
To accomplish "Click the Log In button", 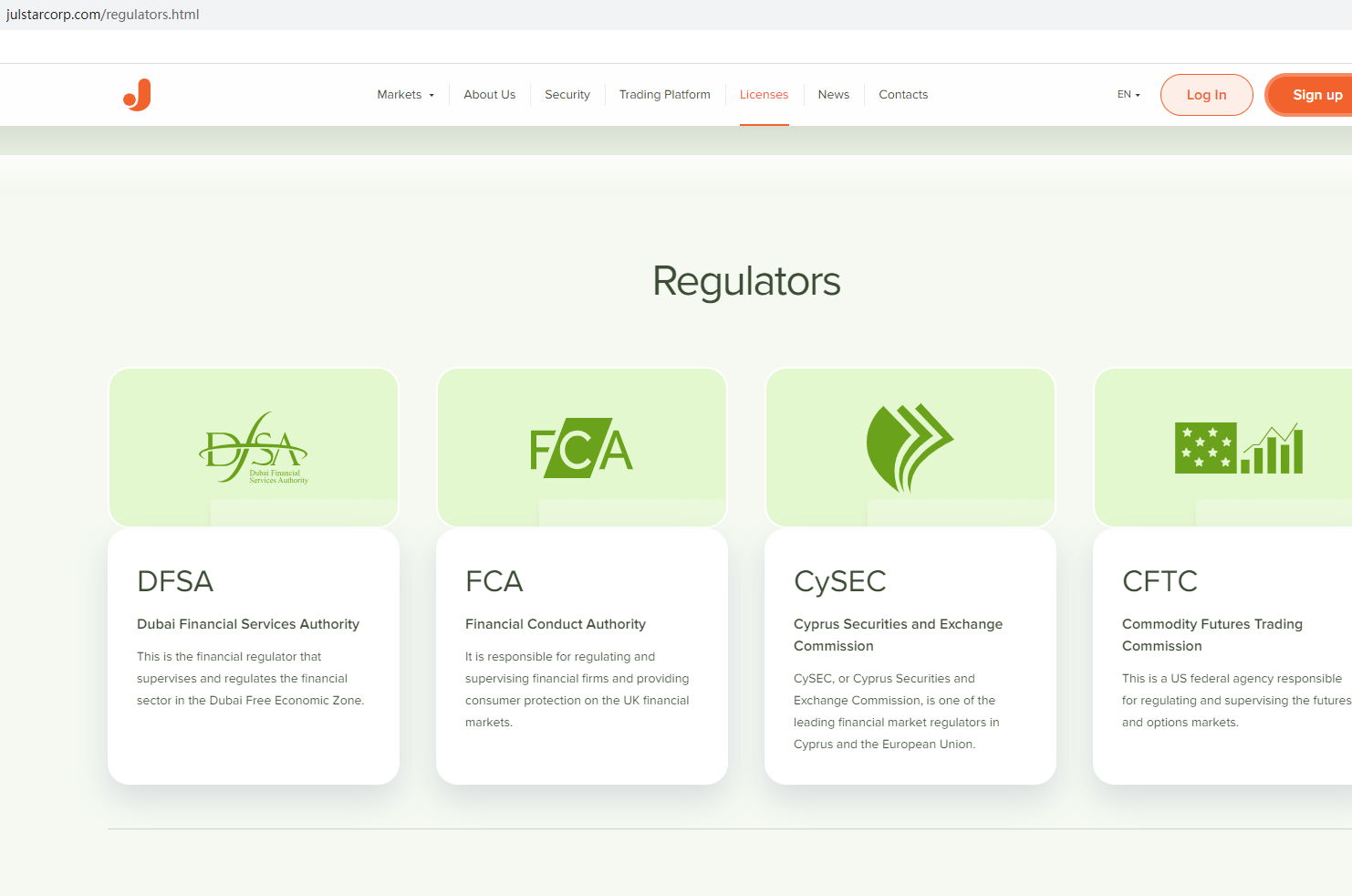I will 1207,95.
